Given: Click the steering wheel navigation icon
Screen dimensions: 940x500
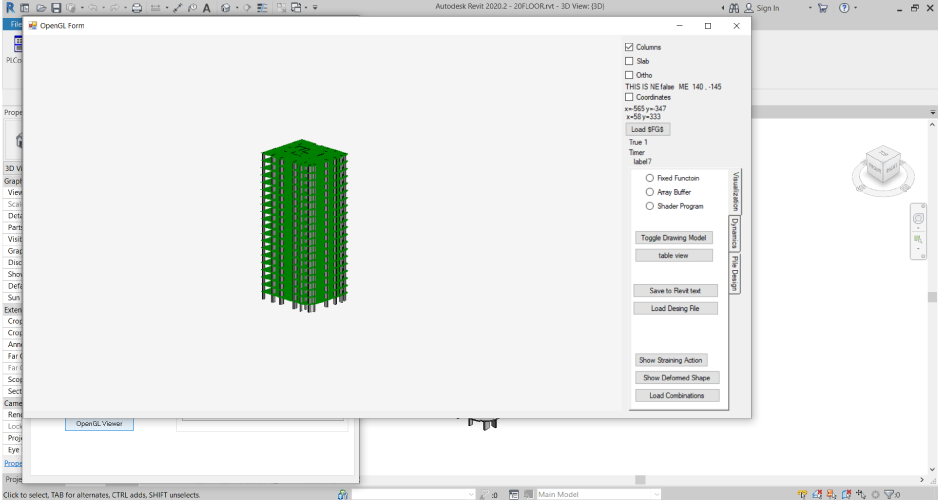Looking at the screenshot, I should click(x=918, y=219).
